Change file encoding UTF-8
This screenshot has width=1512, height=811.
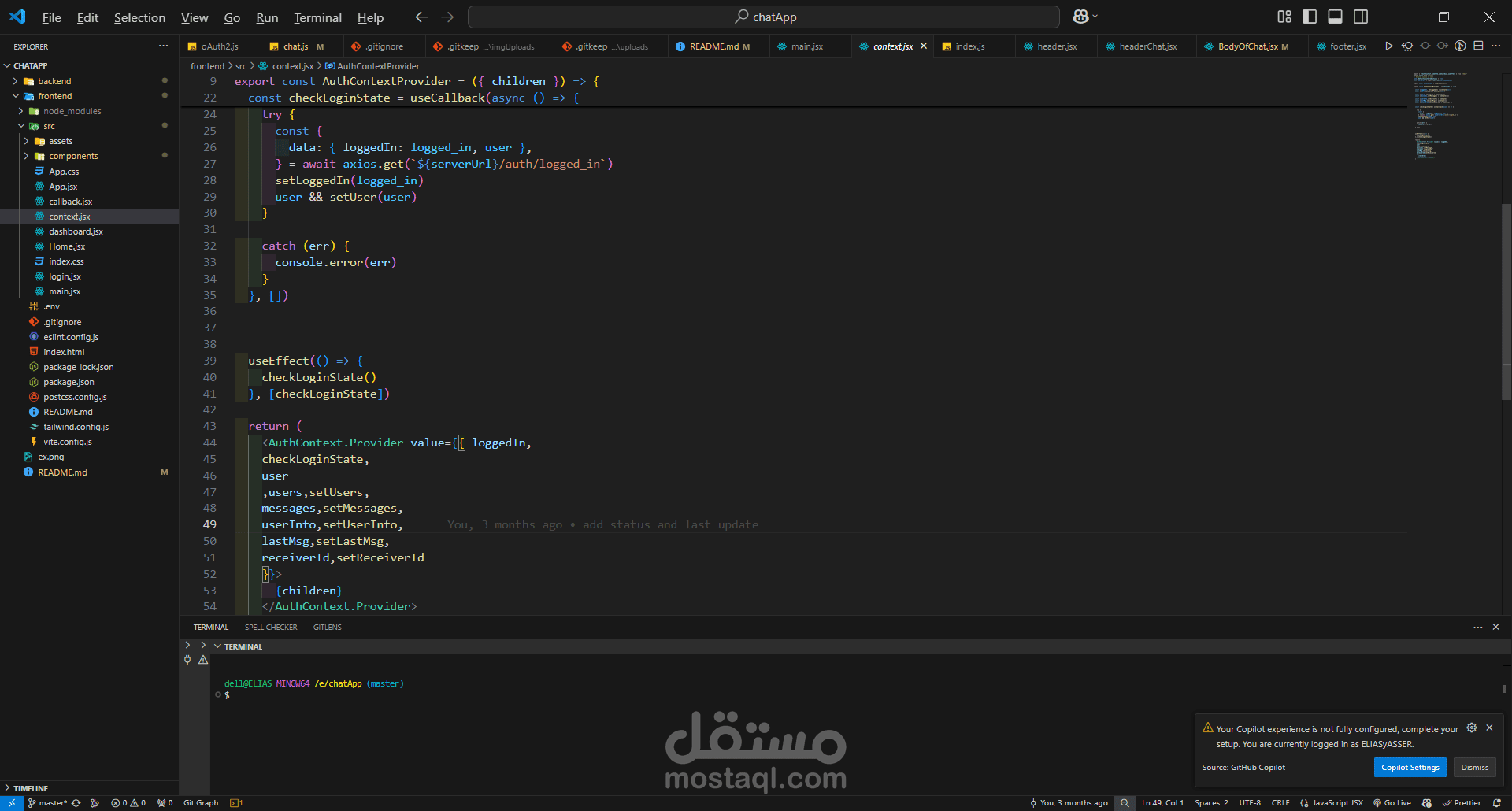[1250, 803]
